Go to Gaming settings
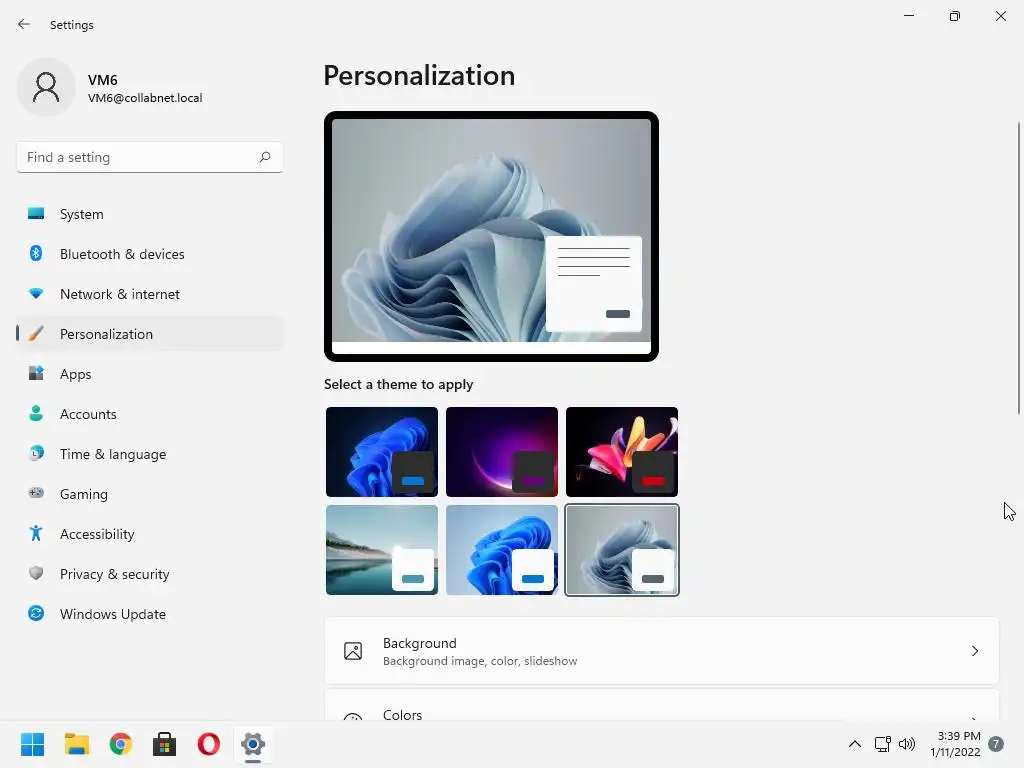 pos(150,494)
